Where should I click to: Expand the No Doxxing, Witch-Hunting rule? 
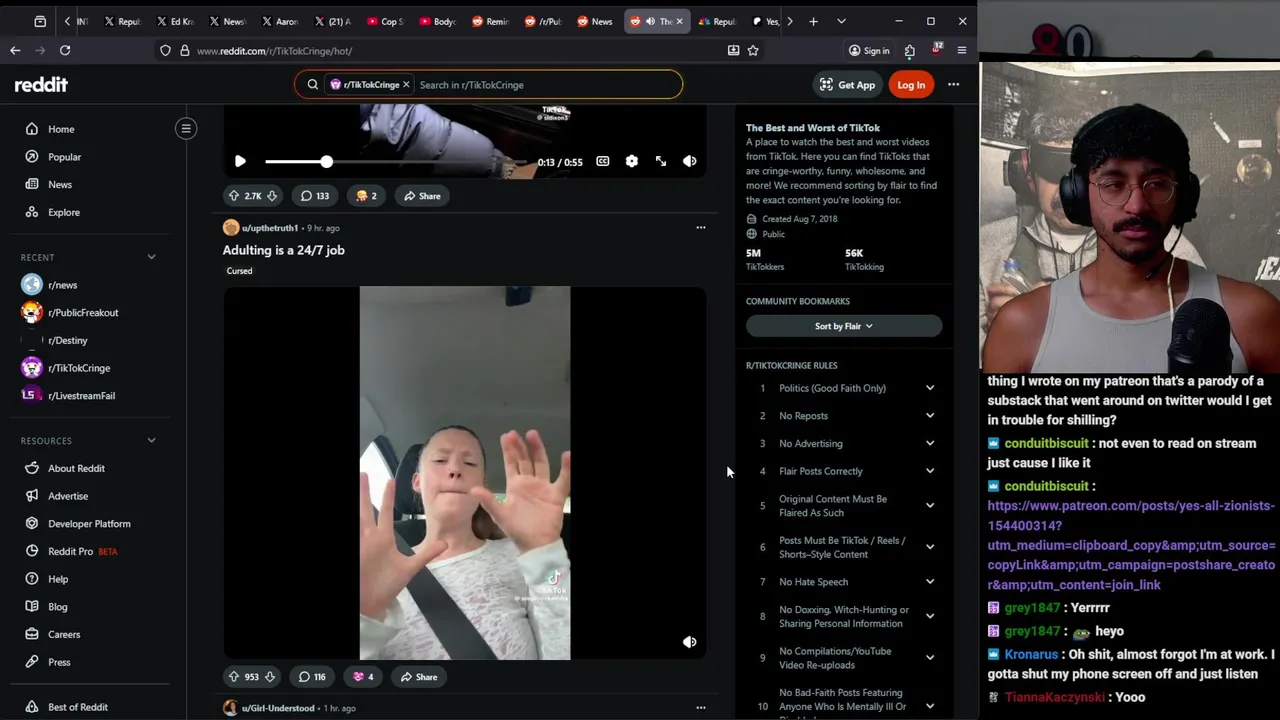[x=930, y=617]
